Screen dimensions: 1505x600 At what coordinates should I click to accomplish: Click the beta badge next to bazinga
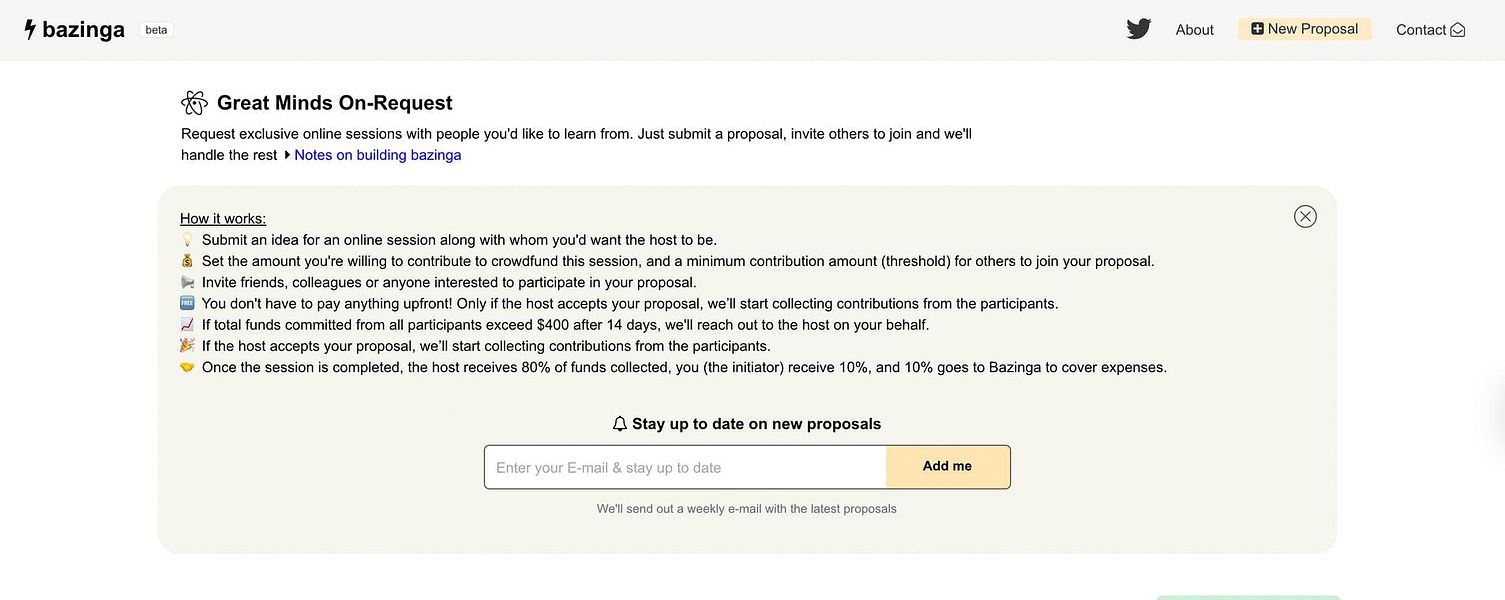156,30
